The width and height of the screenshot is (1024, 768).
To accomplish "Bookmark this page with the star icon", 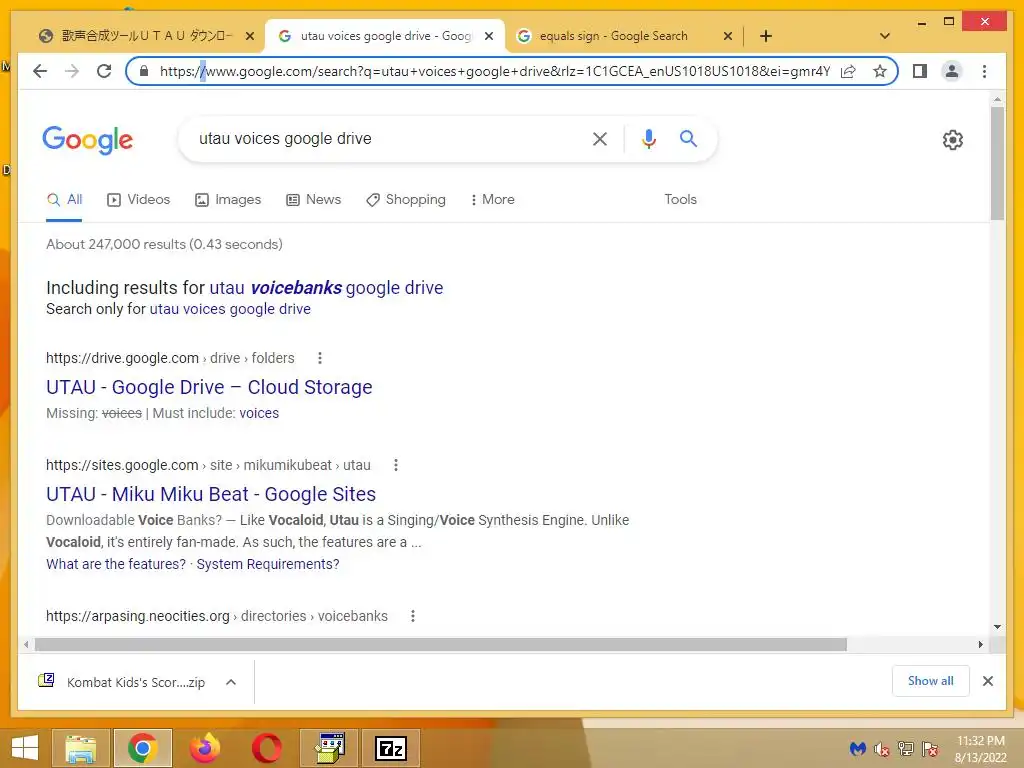I will [880, 71].
